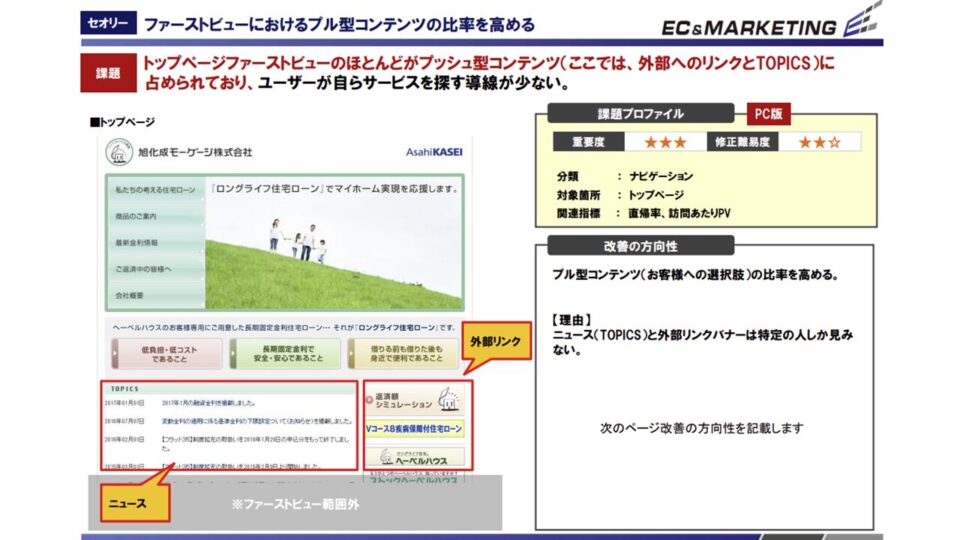This screenshot has width=960, height=540.
Task: Click the 2017年01月 topic date
Action: point(124,403)
